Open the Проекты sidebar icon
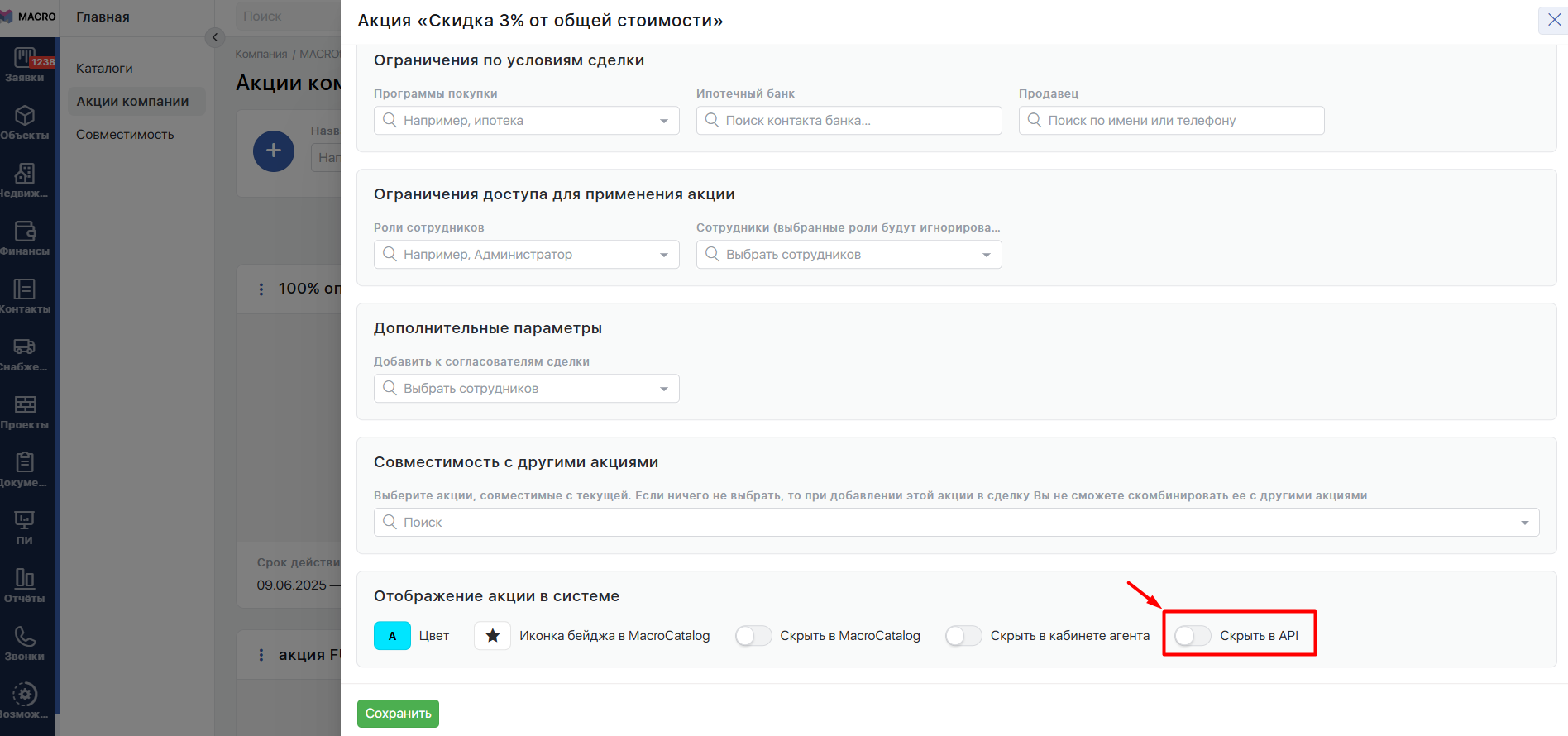The image size is (1568, 736). (x=24, y=411)
